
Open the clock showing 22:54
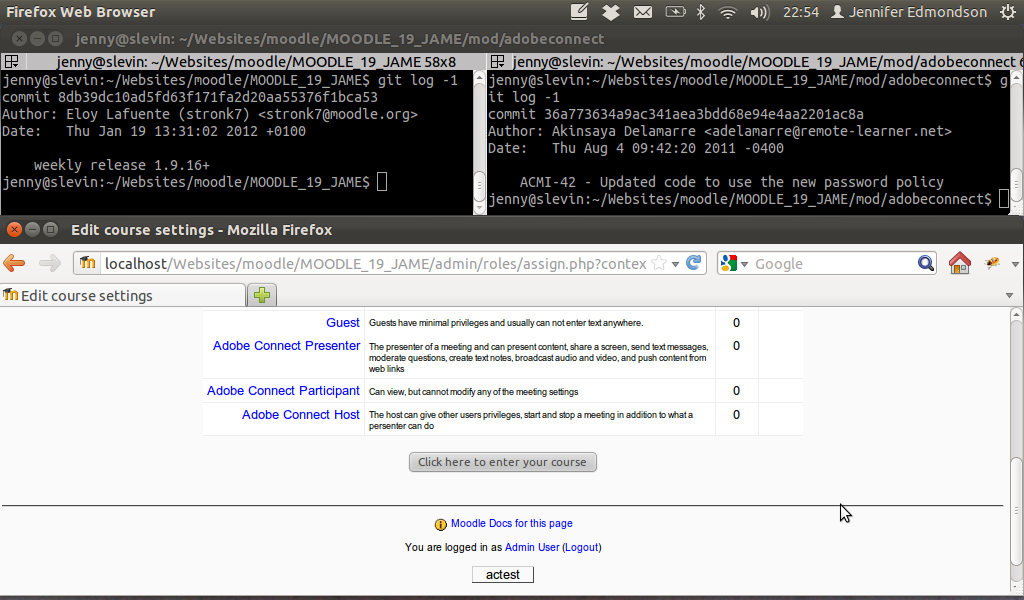point(801,12)
